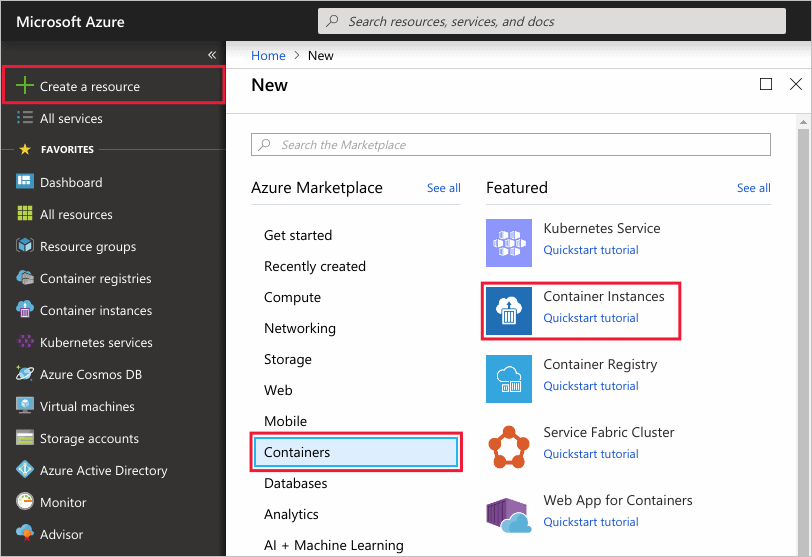Choose the Web App for Containers icon
812x557 pixels.
click(509, 514)
